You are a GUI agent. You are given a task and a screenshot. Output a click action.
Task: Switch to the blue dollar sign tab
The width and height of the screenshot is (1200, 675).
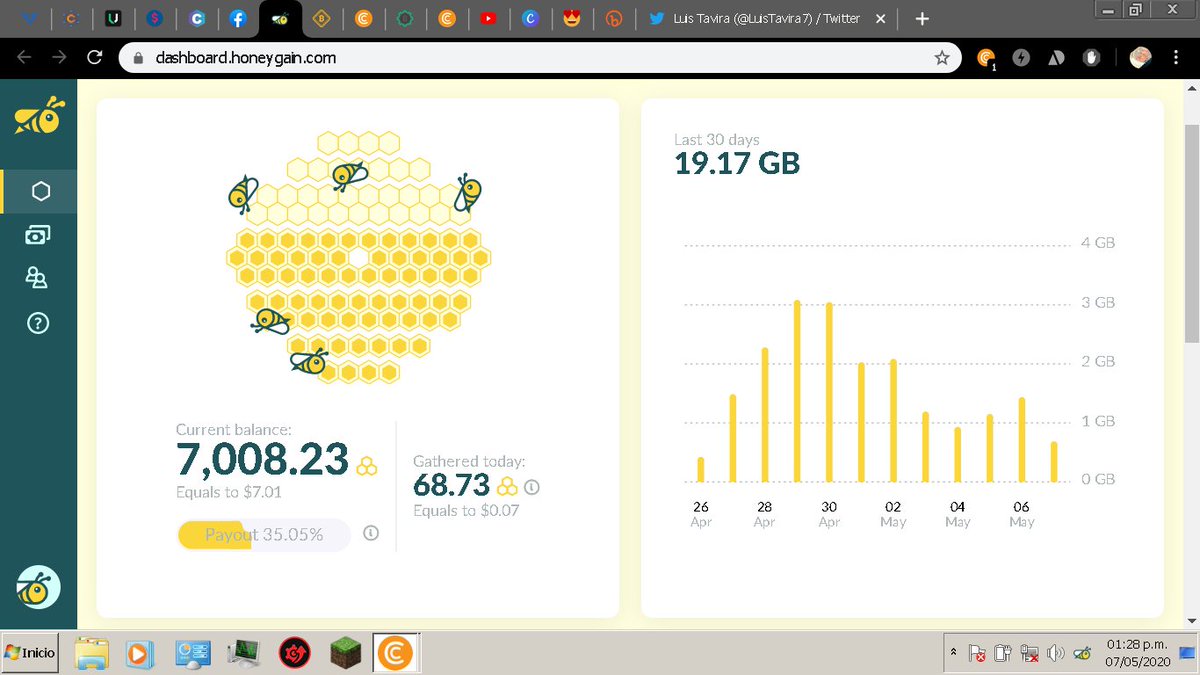(154, 18)
